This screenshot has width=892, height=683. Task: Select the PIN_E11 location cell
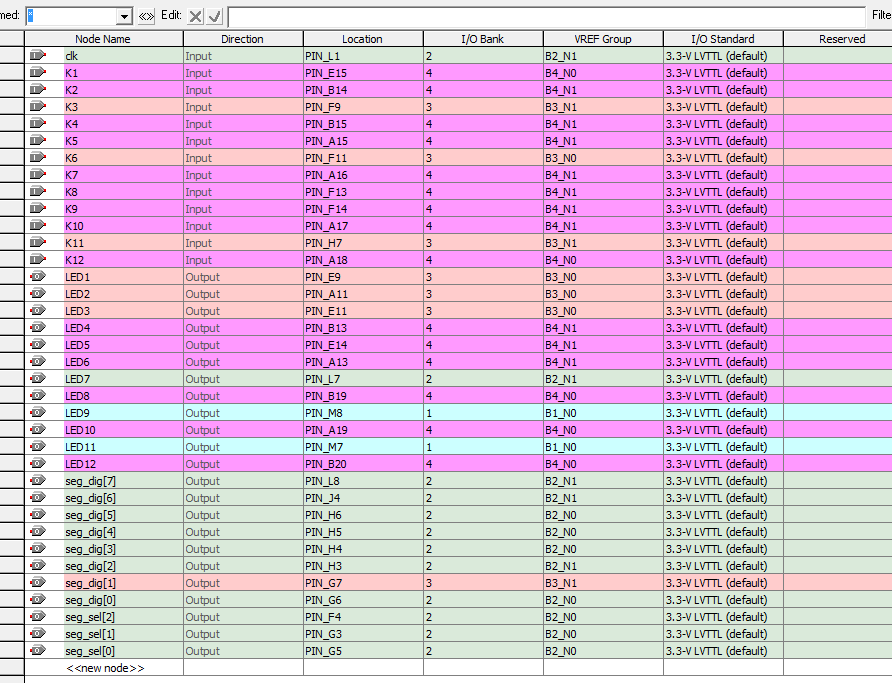pos(363,311)
